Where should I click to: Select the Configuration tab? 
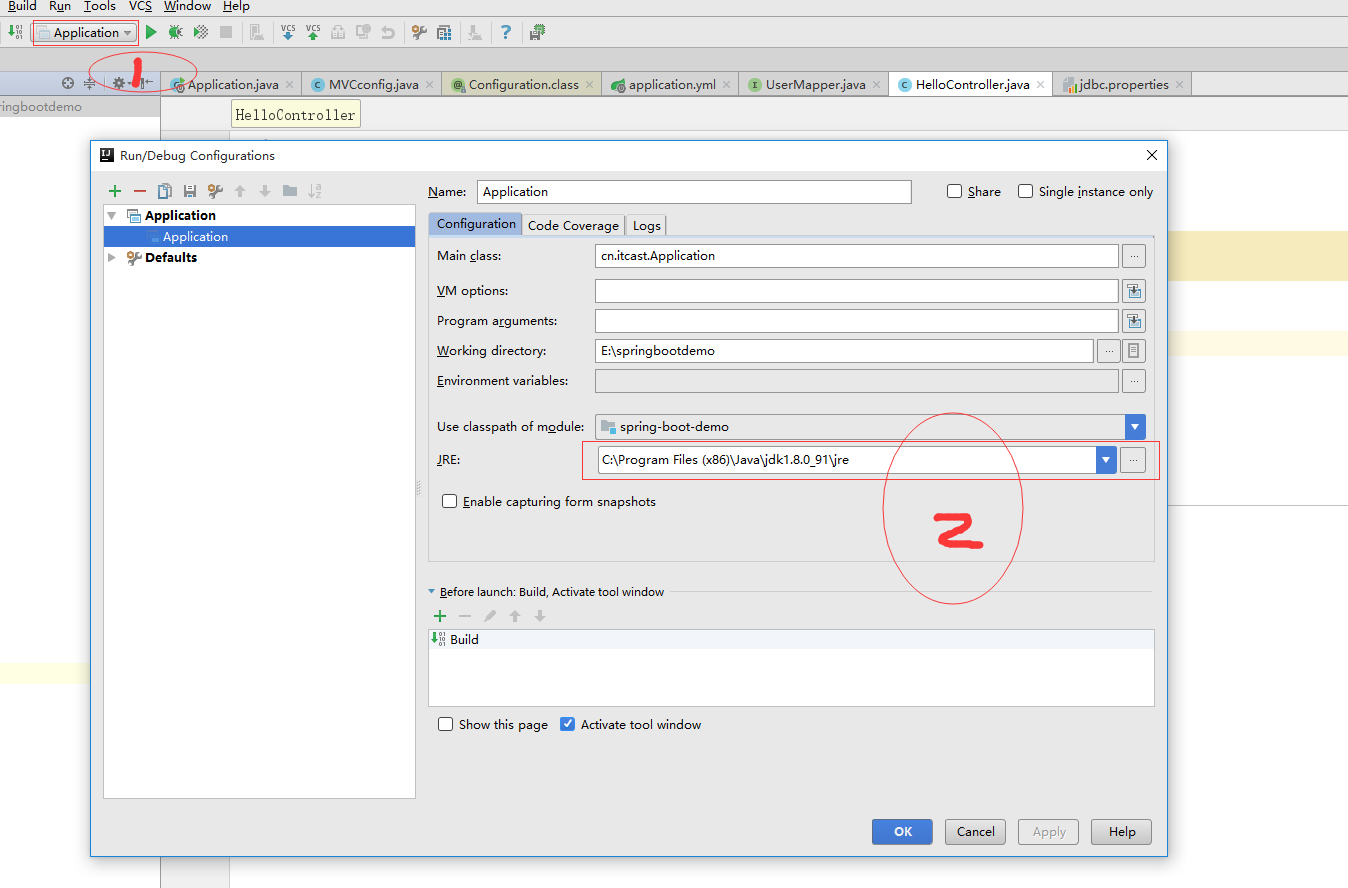(476, 224)
